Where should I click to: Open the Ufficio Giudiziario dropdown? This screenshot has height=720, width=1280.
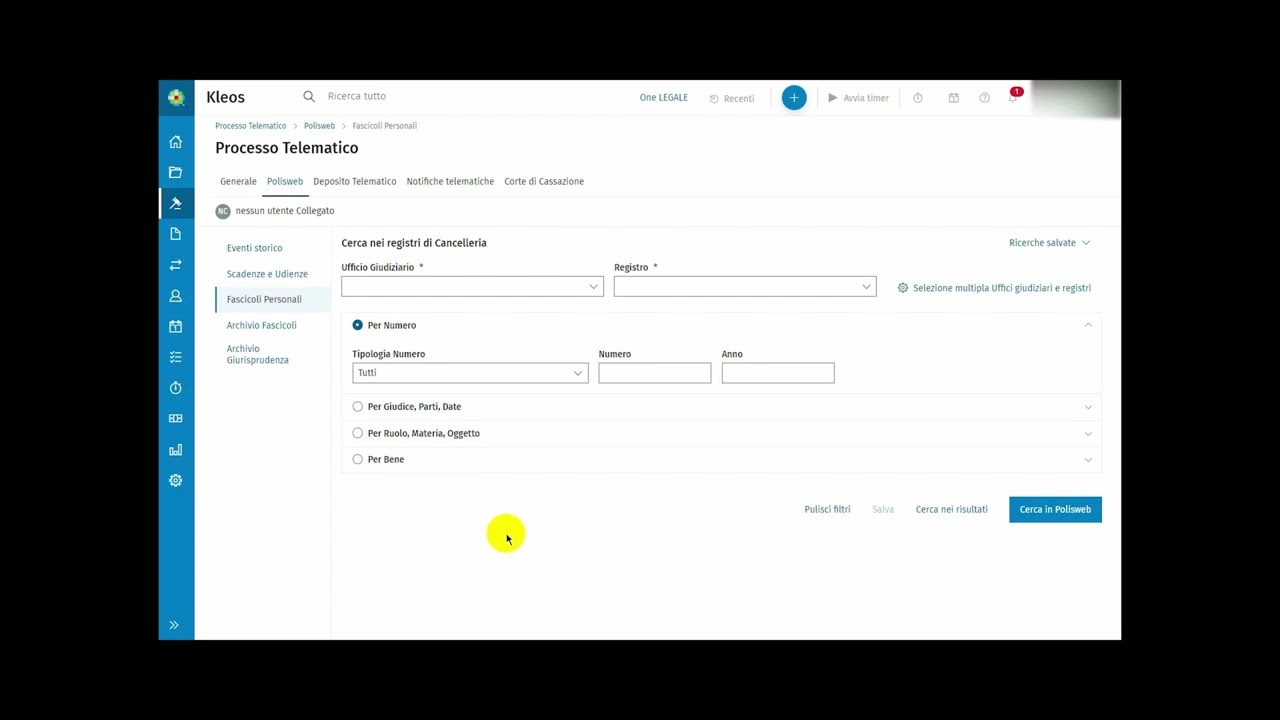[472, 287]
